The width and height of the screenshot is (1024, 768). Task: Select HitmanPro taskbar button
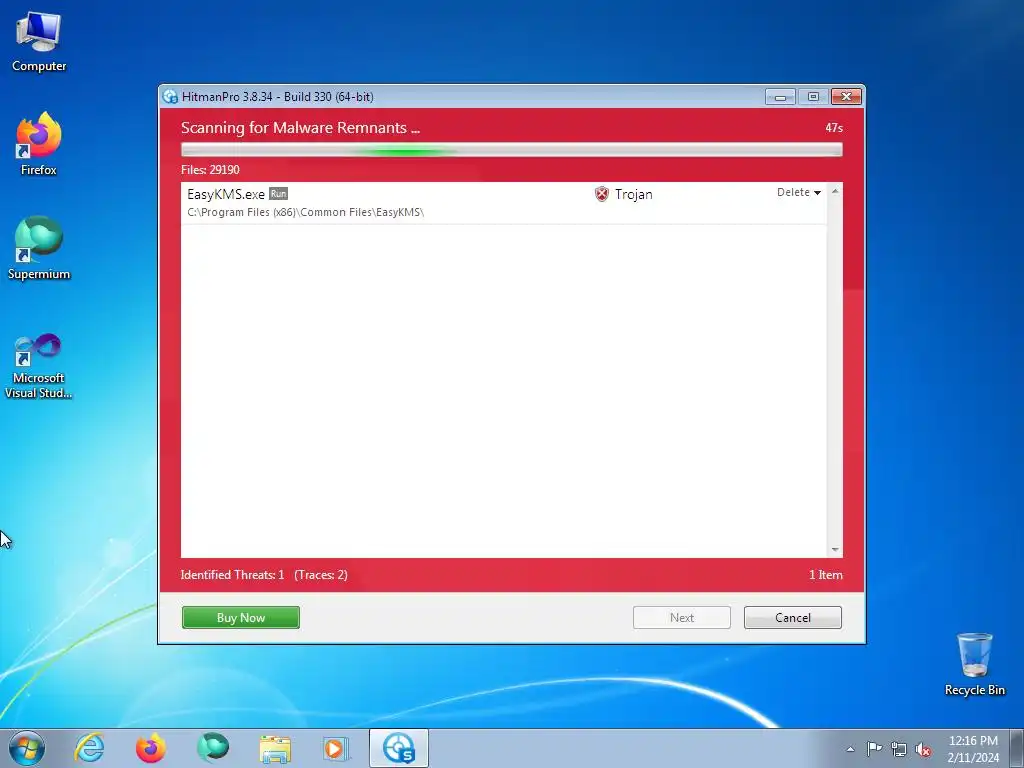pyautogui.click(x=399, y=748)
